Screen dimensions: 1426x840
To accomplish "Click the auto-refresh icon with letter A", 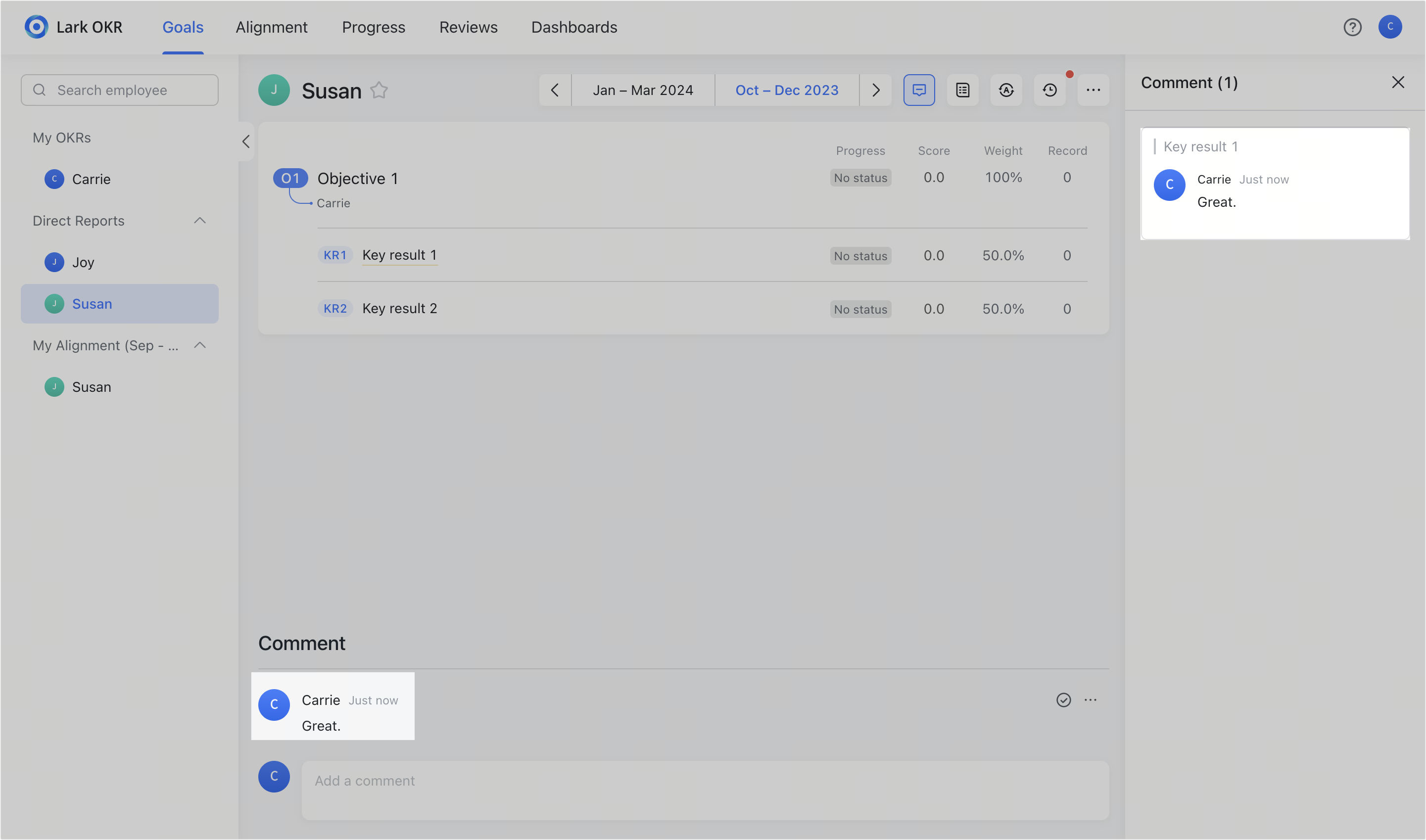I will (x=1006, y=90).
